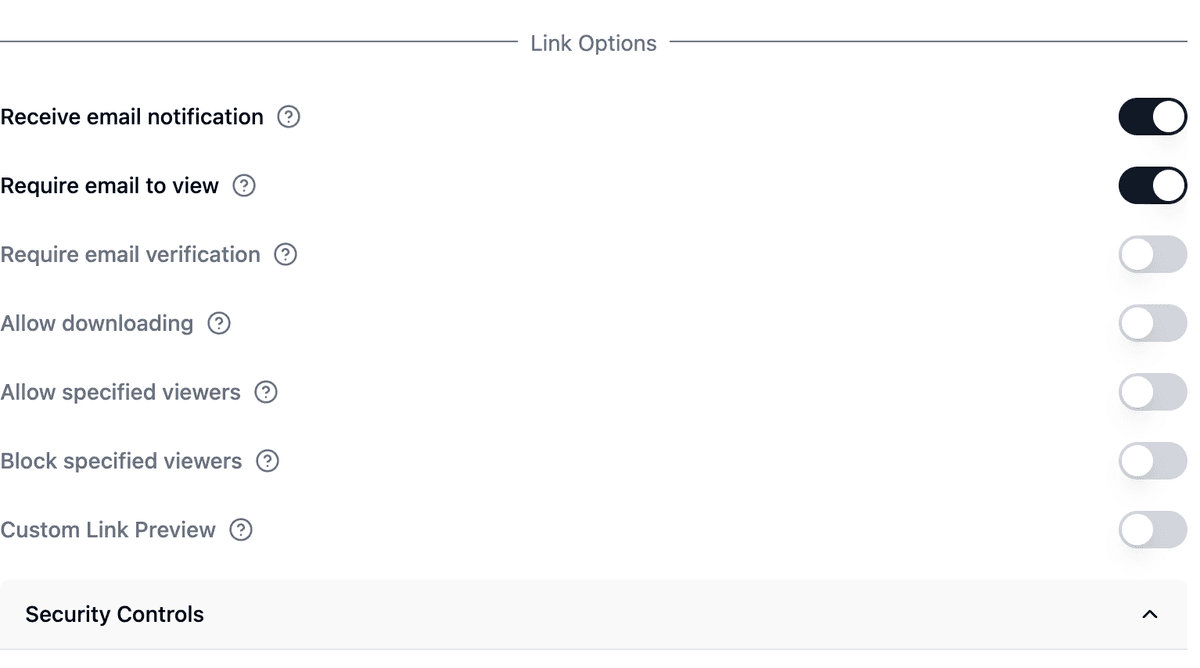Open help icon for Block specified viewers
The height and width of the screenshot is (668, 1200).
click(x=267, y=462)
